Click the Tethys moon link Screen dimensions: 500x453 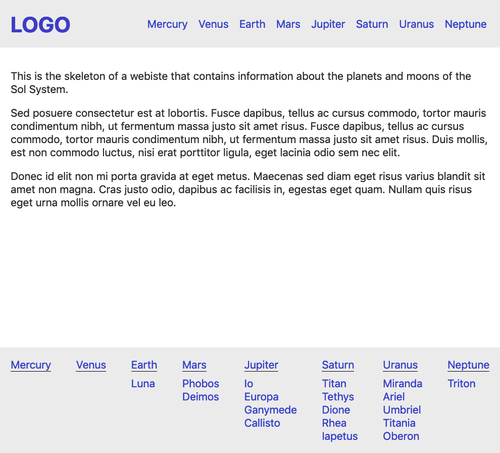338,397
